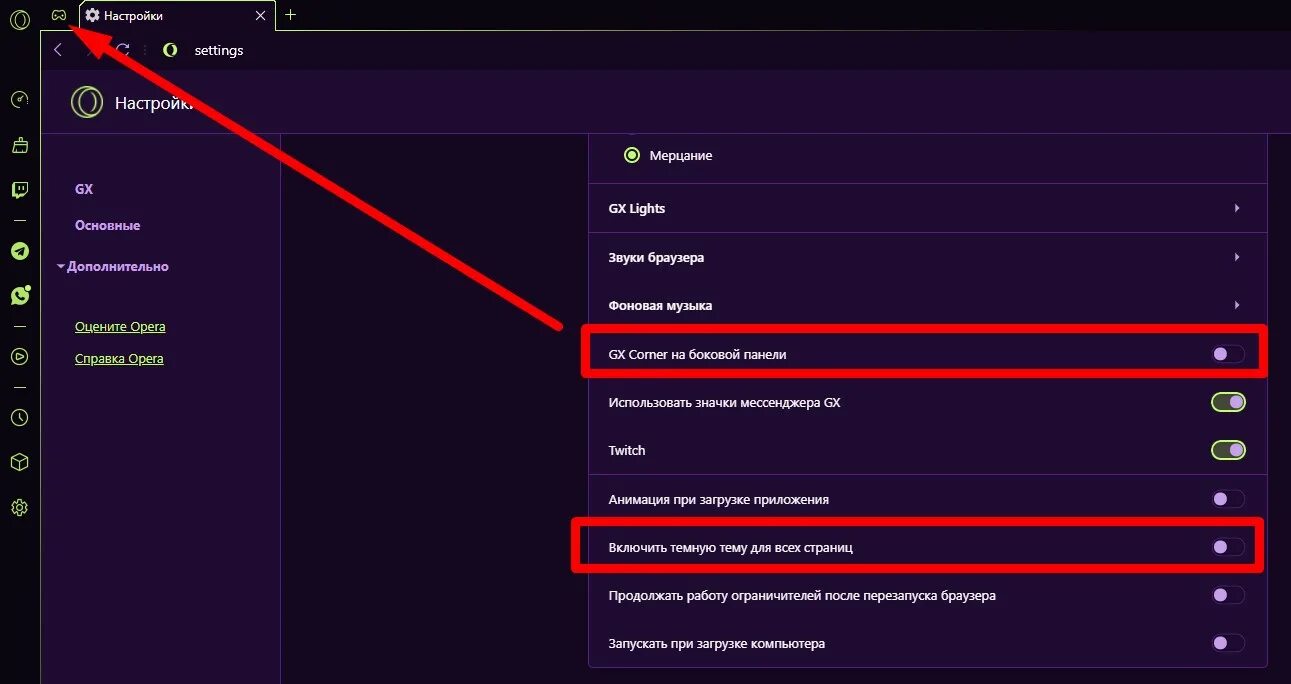Toggle Запускать при загрузке компьютера
The width and height of the screenshot is (1291, 684).
(x=1228, y=643)
